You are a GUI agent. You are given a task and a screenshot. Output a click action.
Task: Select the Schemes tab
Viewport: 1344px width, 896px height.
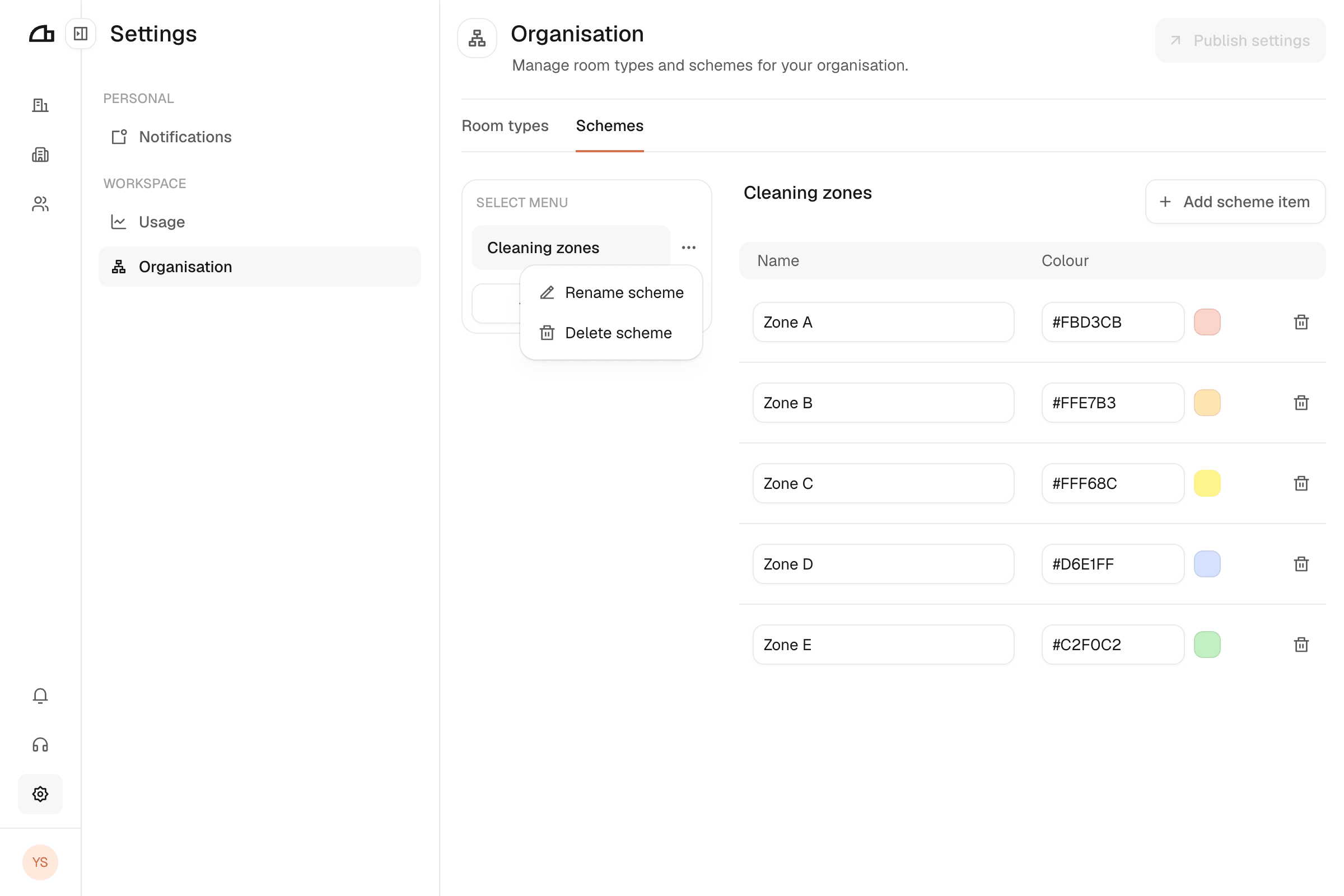pyautogui.click(x=610, y=125)
